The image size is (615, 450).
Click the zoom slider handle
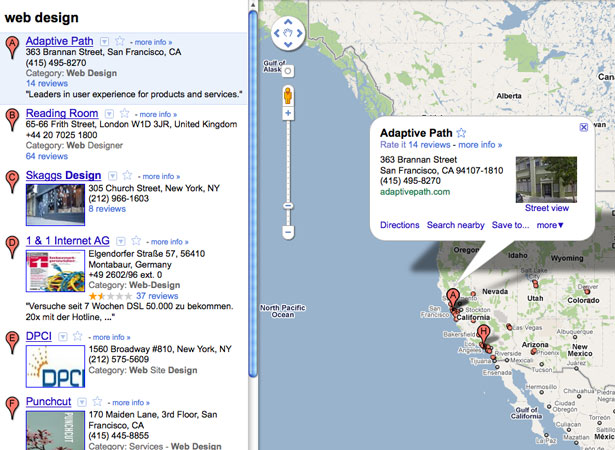point(288,206)
